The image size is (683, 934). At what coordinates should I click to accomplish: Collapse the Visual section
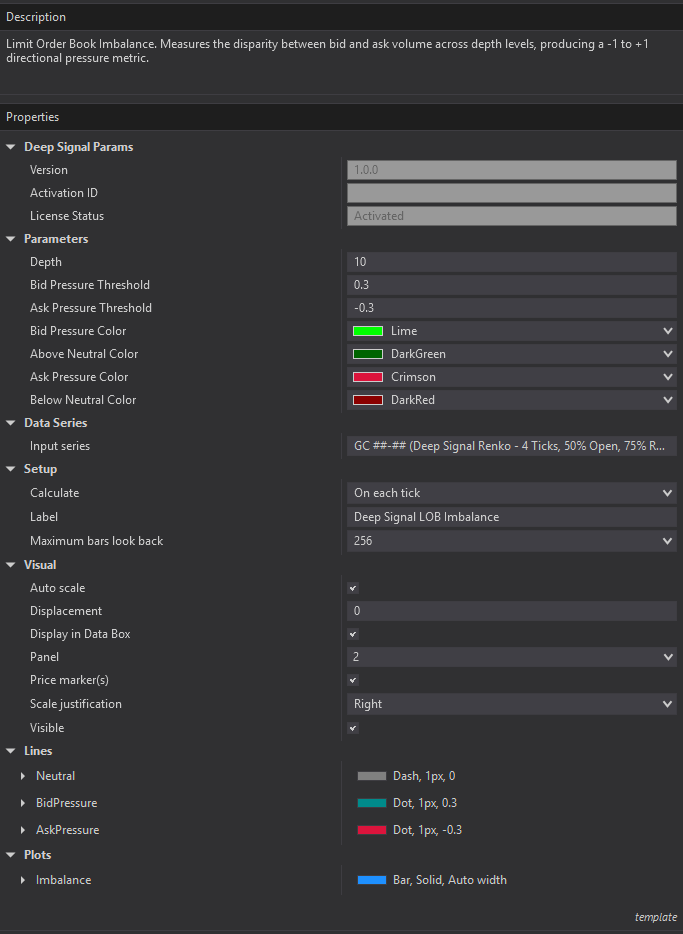[11, 565]
